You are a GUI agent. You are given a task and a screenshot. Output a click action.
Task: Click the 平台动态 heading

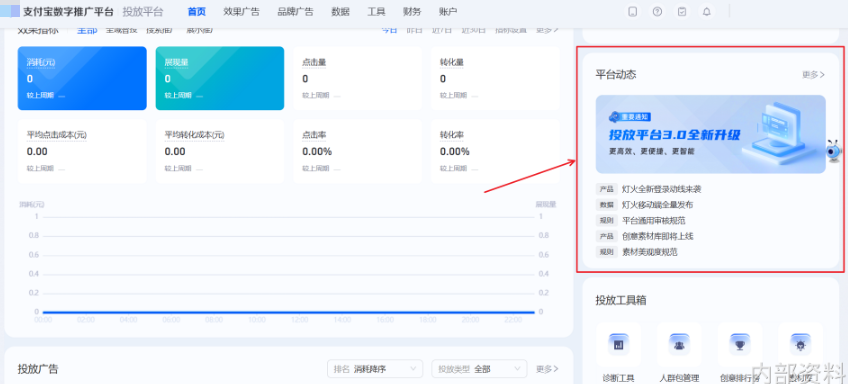click(616, 75)
